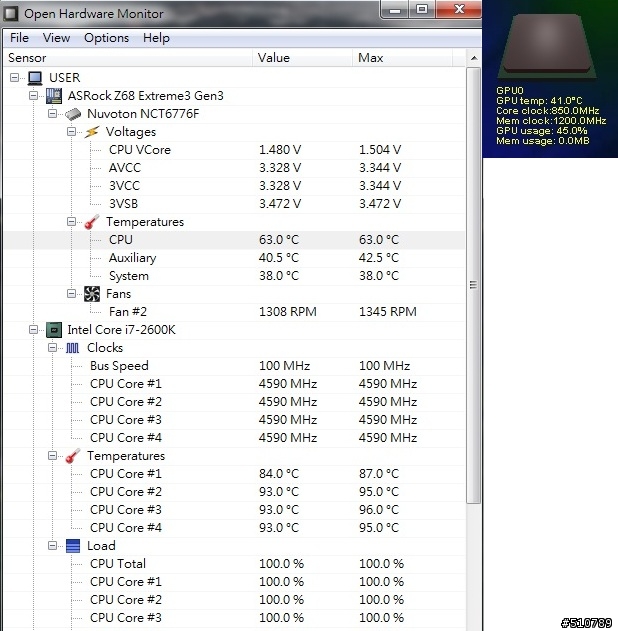
Task: Click the vertical scrollbar thumb
Action: [474, 285]
